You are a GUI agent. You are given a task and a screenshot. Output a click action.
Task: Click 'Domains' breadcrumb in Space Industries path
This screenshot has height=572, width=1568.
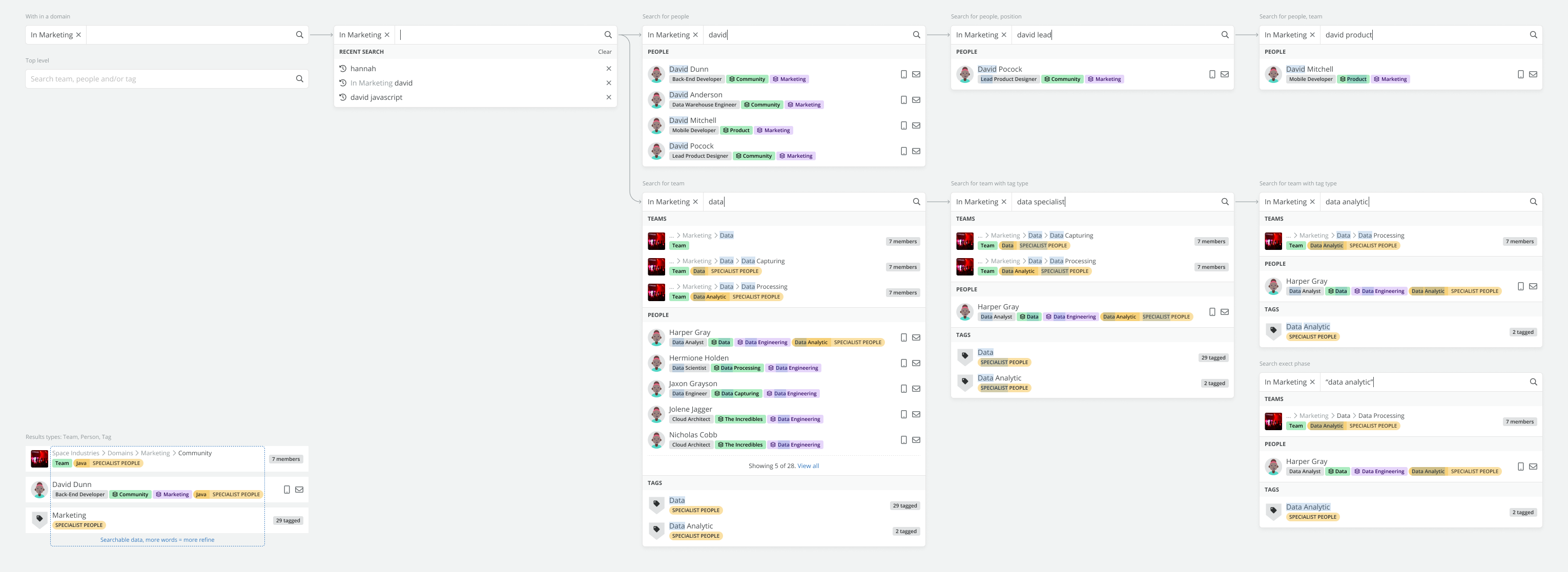pyautogui.click(x=120, y=453)
